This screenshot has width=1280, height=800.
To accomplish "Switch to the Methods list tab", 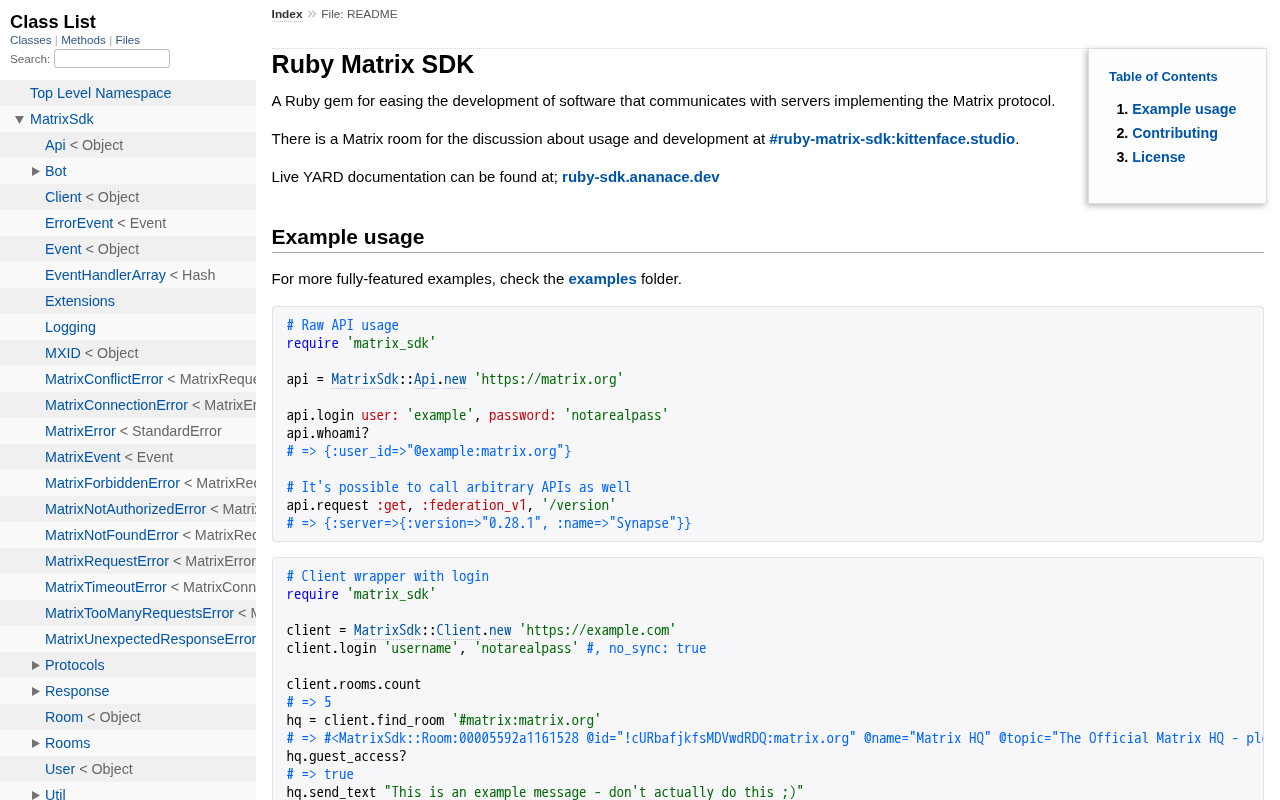I will click(x=83, y=40).
